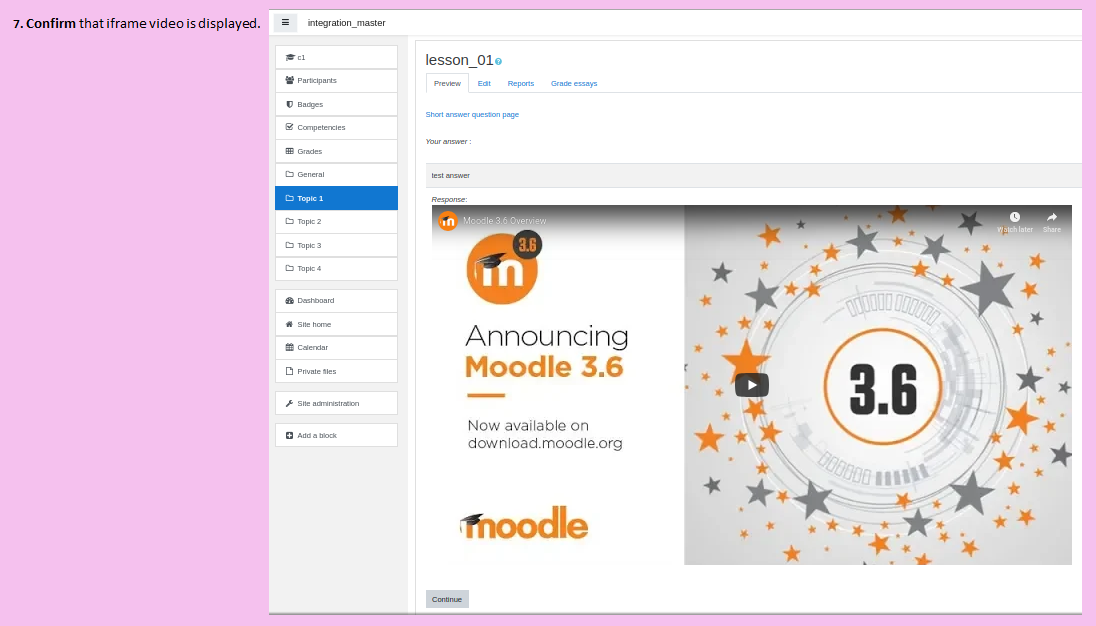Click the Topic 4 folder icon
The image size is (1096, 626).
289,268
